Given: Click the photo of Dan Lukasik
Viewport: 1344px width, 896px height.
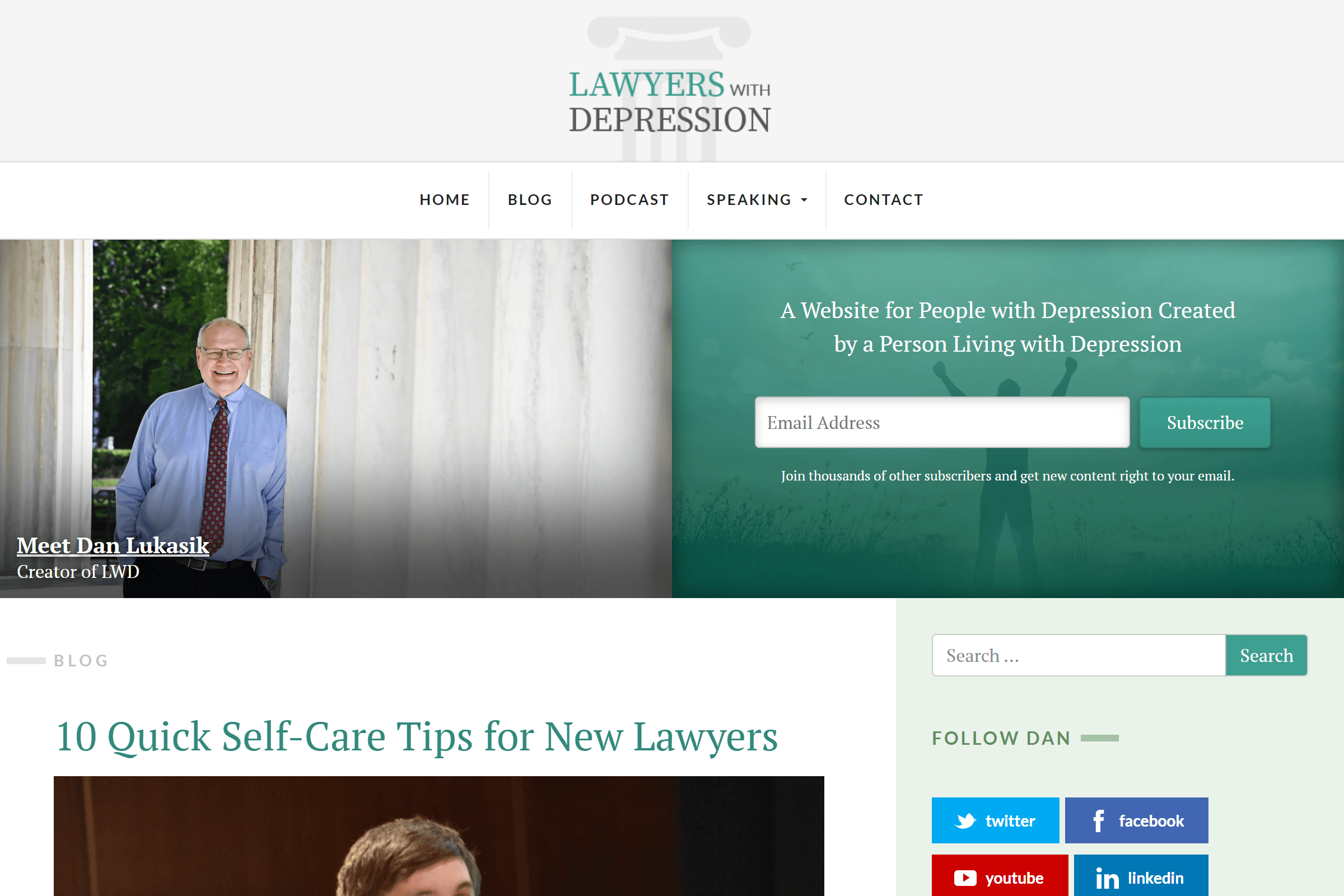Looking at the screenshot, I should 335,418.
